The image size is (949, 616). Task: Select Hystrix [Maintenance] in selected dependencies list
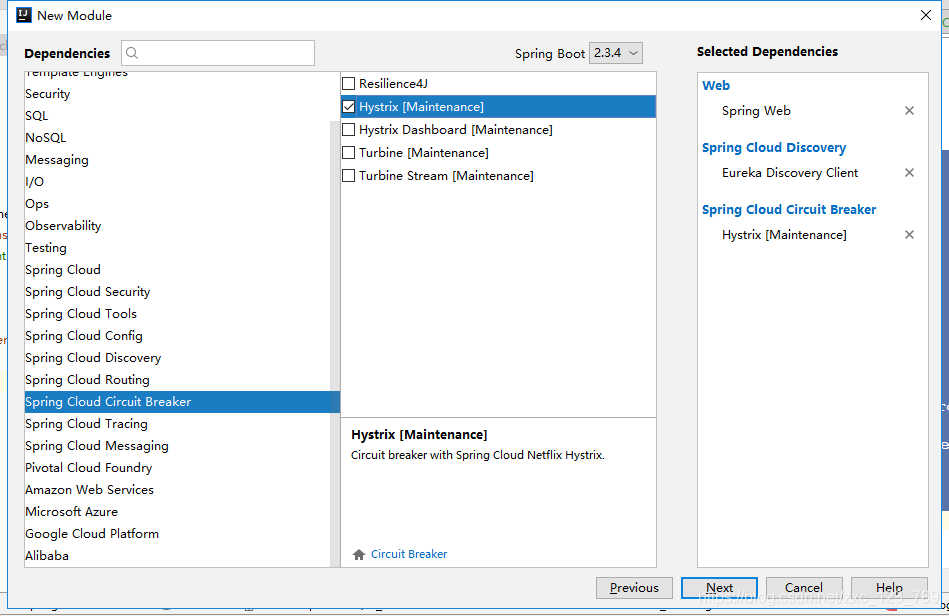coord(784,235)
